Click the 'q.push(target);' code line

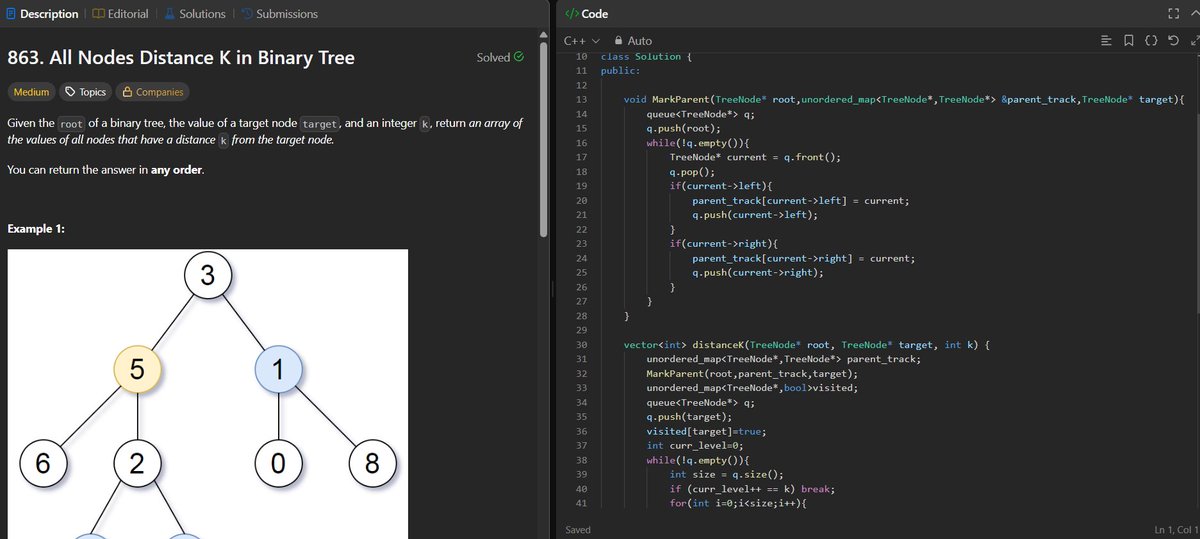tap(689, 416)
